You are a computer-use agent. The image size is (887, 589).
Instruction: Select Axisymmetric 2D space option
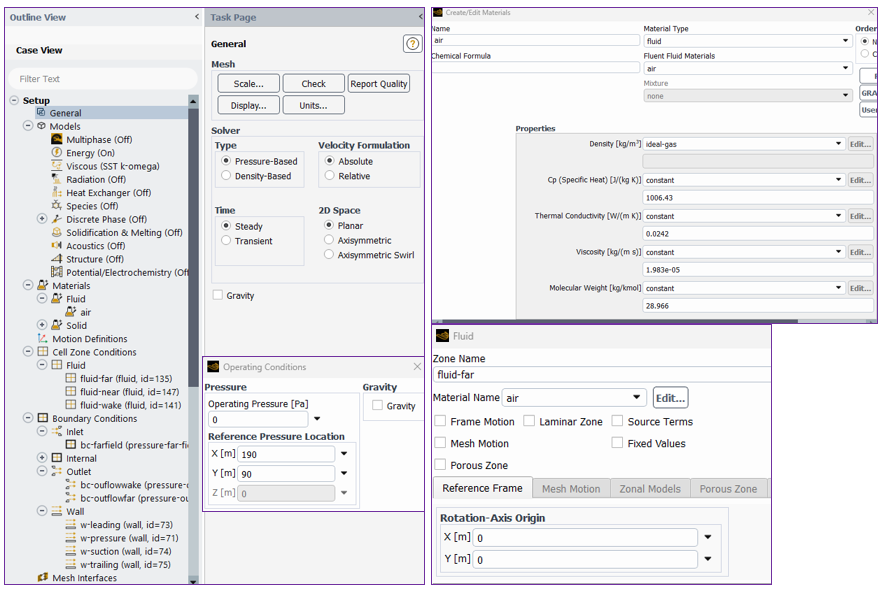[329, 240]
